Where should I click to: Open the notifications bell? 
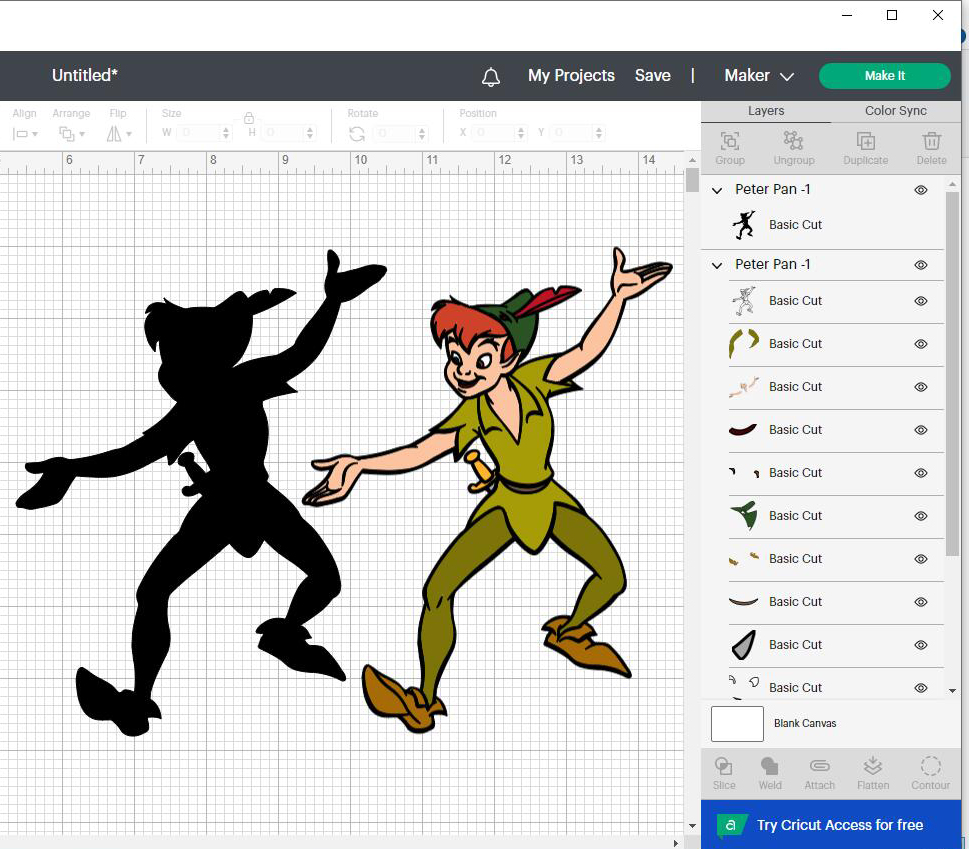[x=491, y=77]
